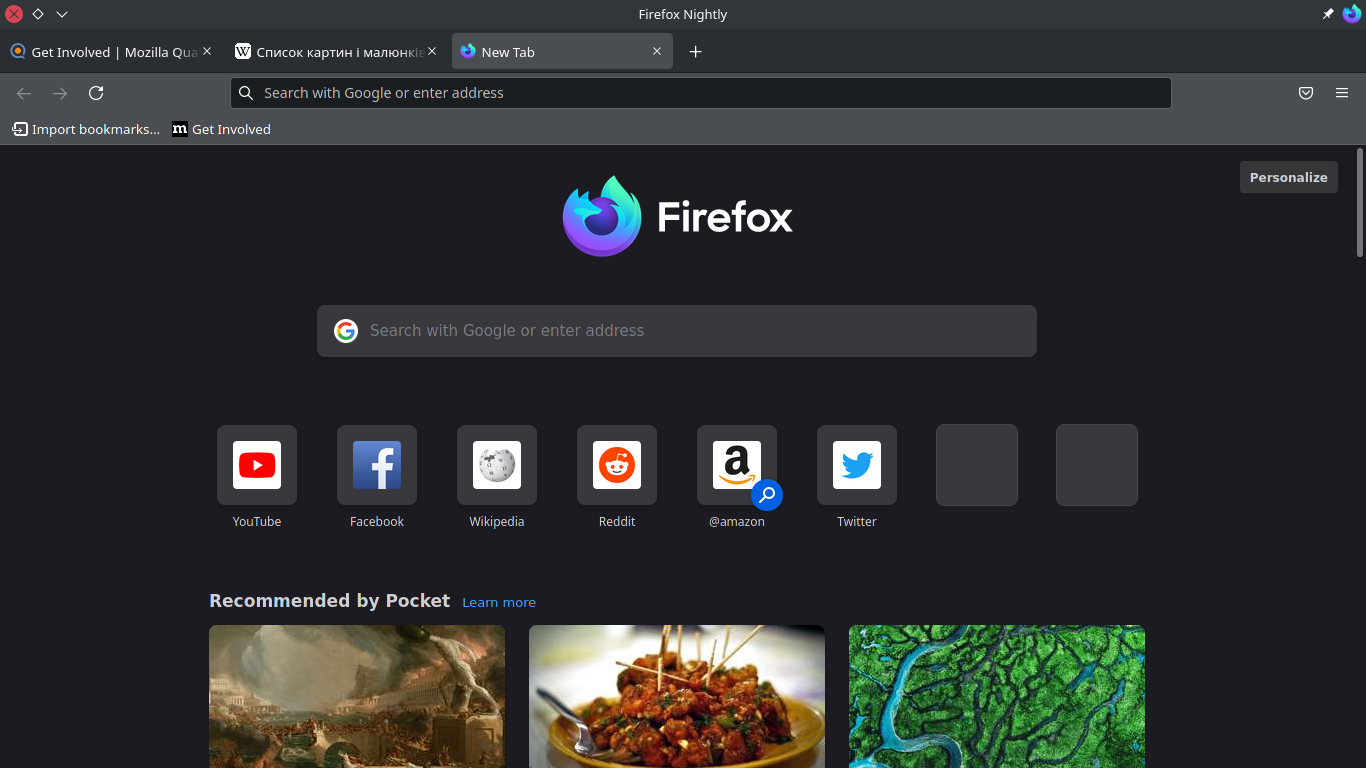Image resolution: width=1366 pixels, height=768 pixels.
Task: Focus the address bar search field
Action: tap(701, 93)
